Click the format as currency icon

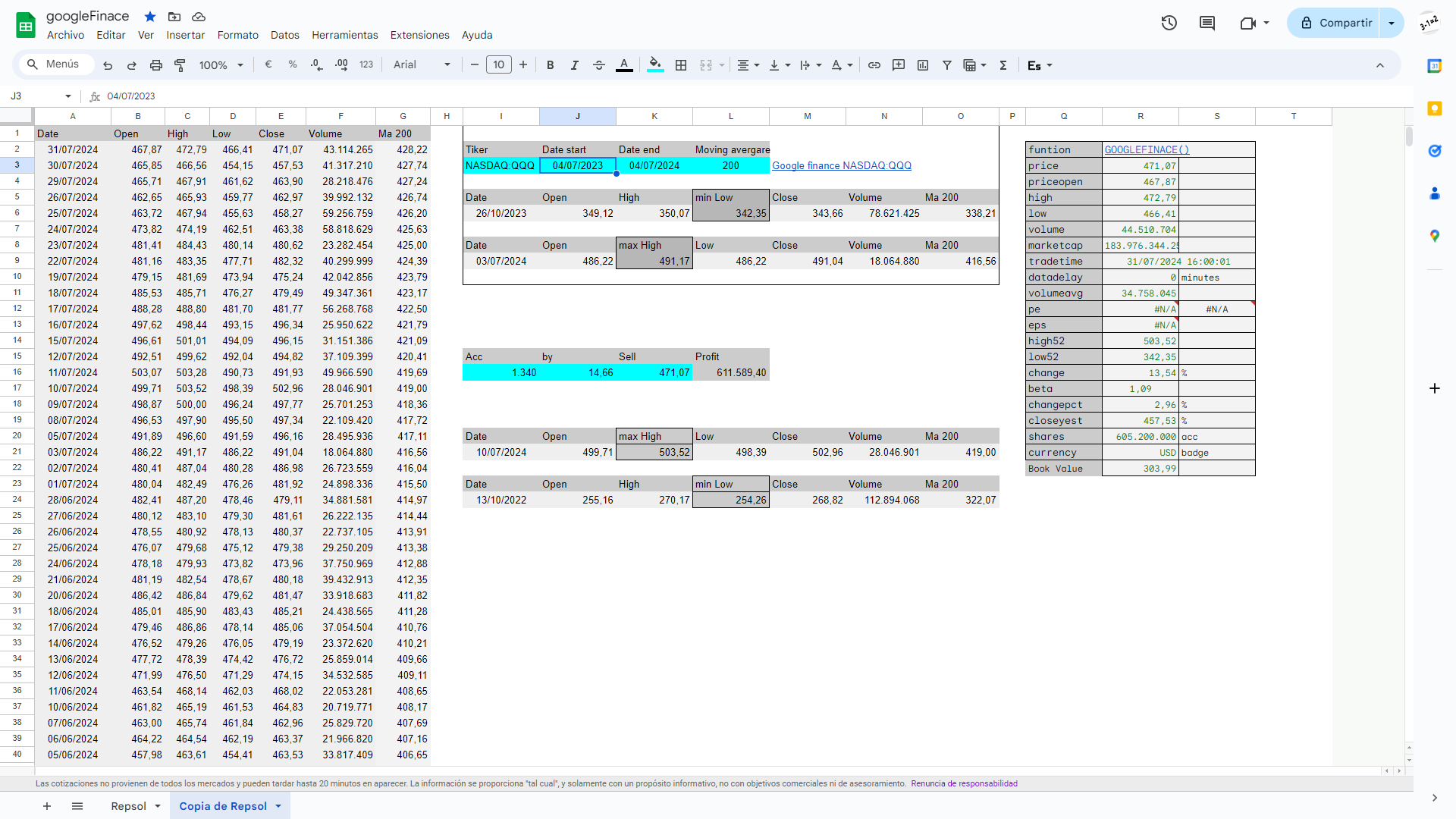tap(268, 64)
